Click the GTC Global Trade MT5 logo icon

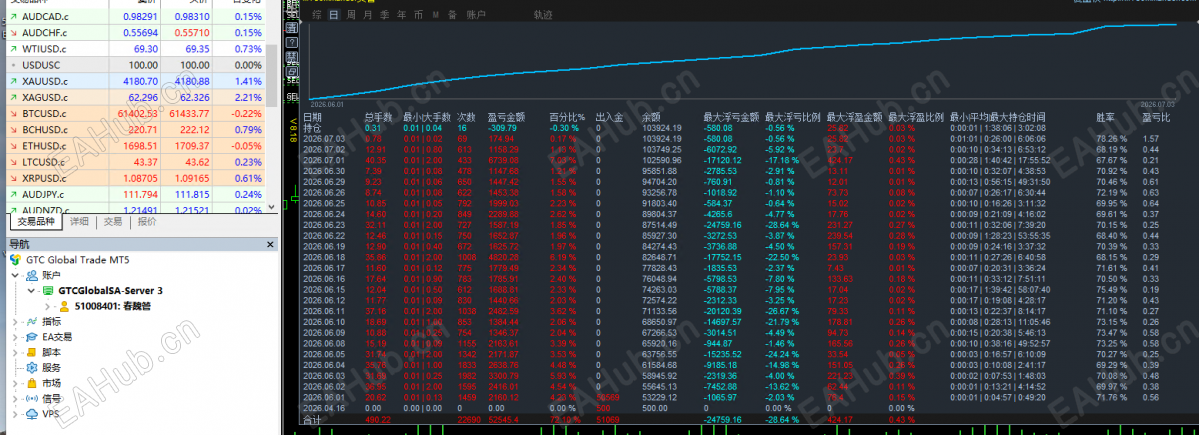click(15, 260)
